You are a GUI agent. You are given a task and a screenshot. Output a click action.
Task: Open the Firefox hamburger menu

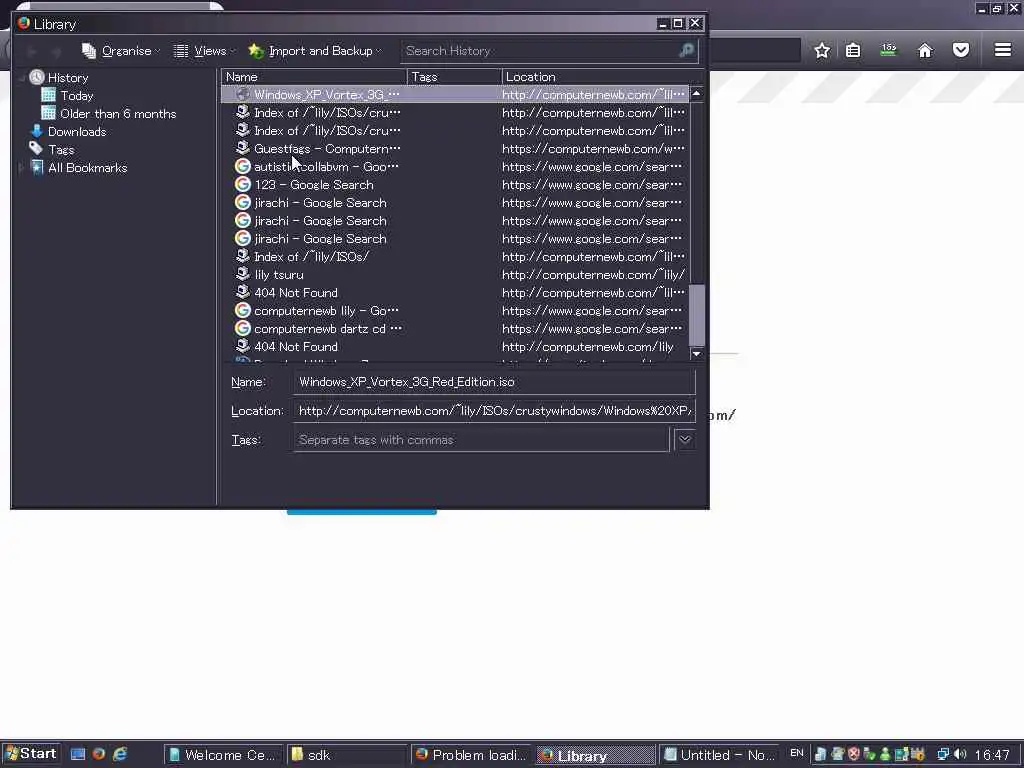click(1003, 50)
